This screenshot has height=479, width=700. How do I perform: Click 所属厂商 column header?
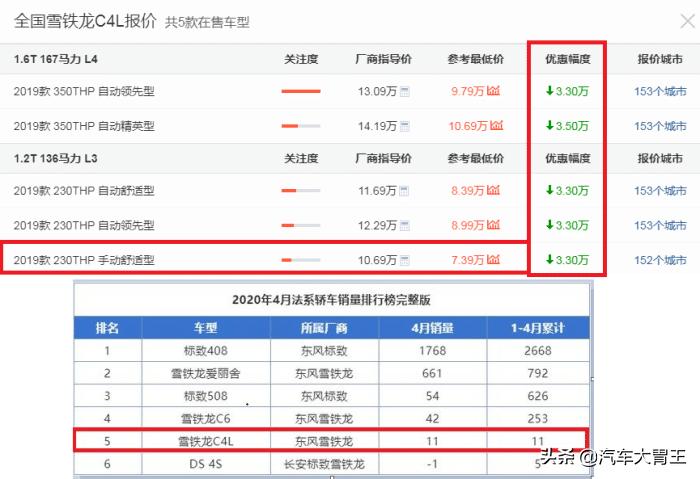tap(324, 328)
